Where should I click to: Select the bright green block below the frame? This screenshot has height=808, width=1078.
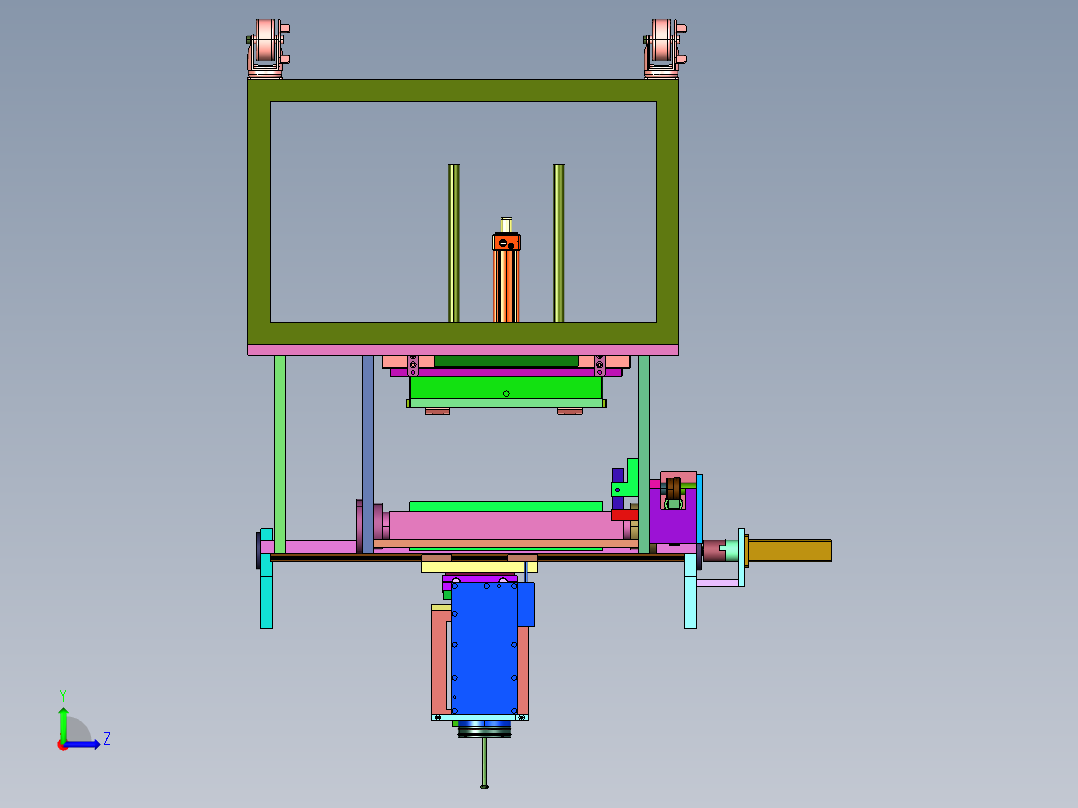506,387
